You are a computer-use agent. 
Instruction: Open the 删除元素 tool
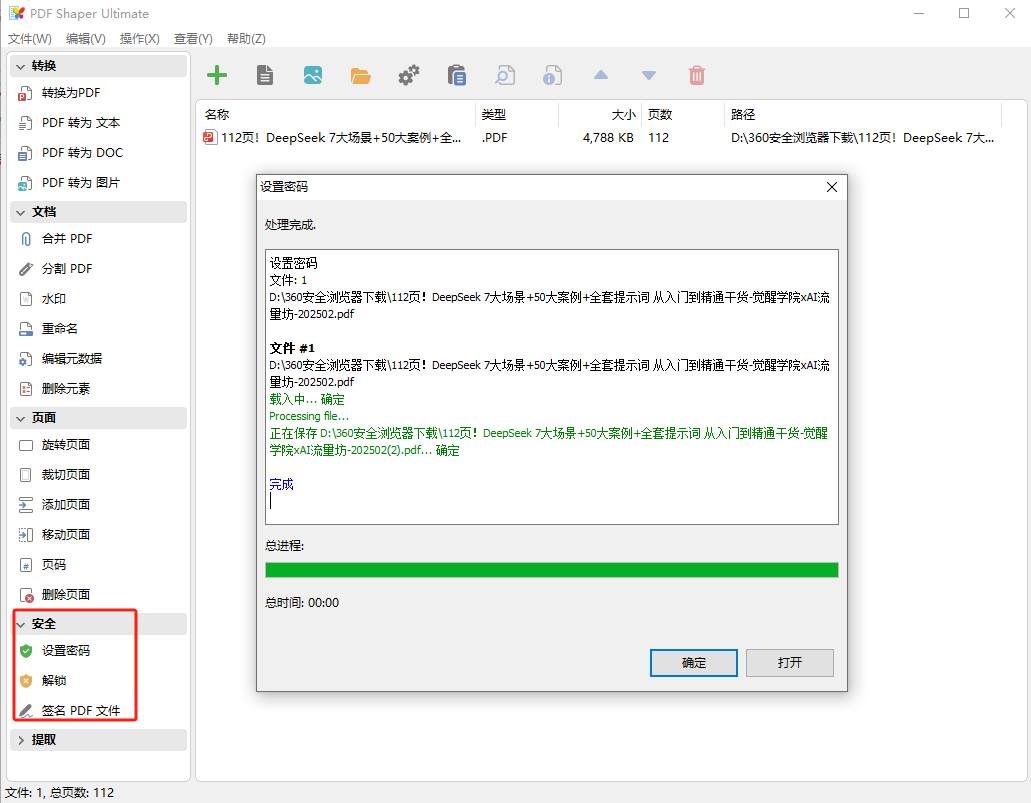tap(66, 389)
